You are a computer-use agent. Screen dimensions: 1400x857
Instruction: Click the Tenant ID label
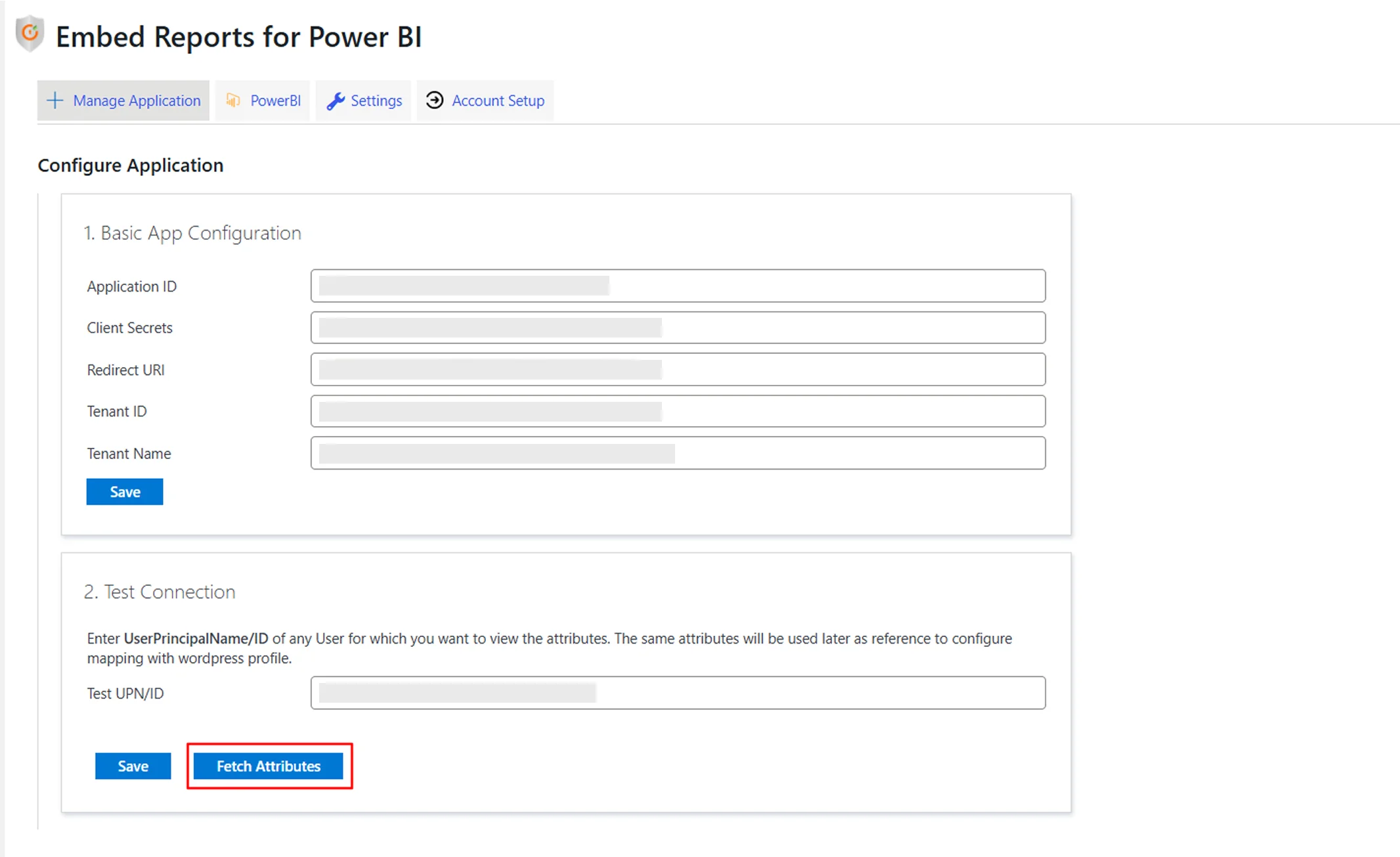(117, 412)
